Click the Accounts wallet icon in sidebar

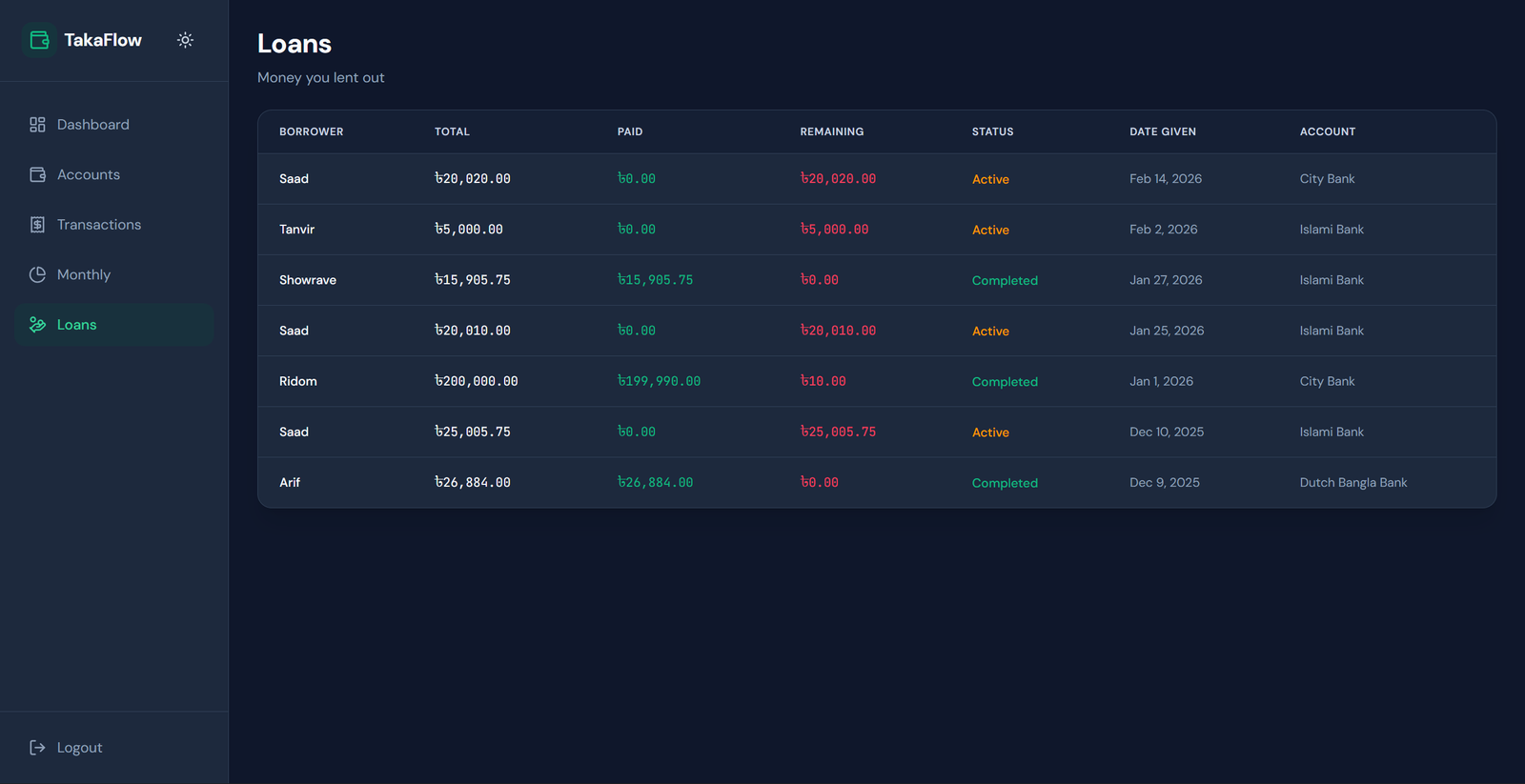tap(37, 174)
